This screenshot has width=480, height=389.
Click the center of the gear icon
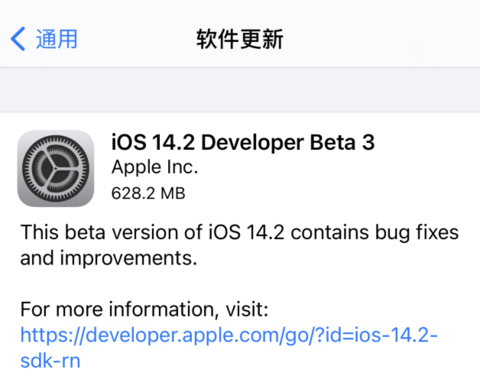click(x=56, y=168)
